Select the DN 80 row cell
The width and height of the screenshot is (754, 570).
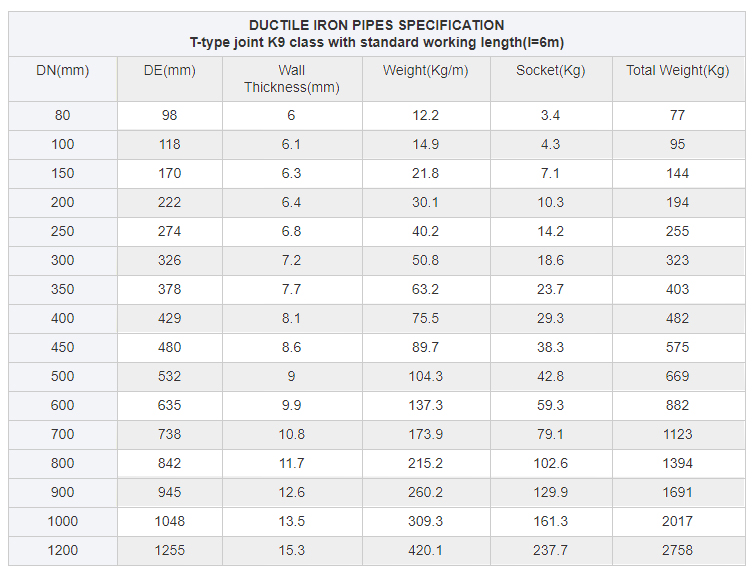(62, 115)
